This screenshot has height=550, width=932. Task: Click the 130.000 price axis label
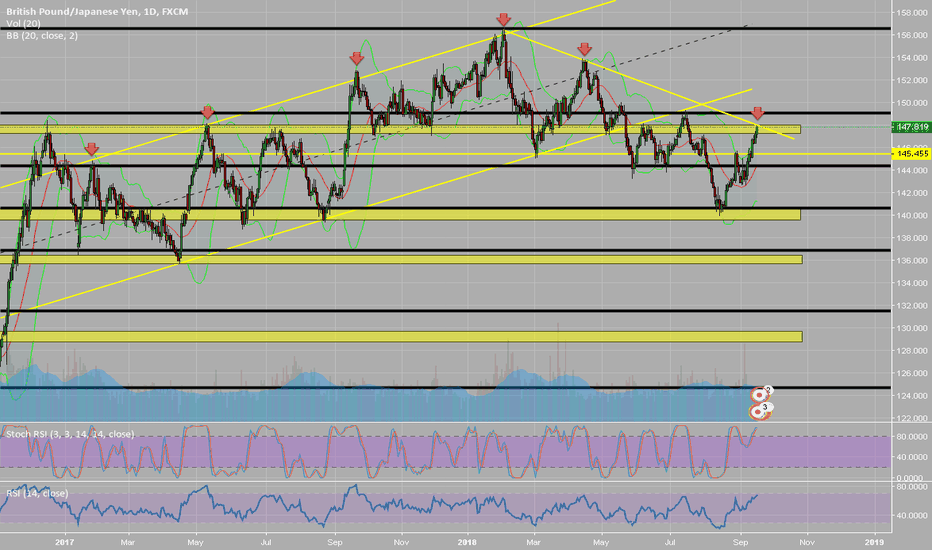[912, 328]
